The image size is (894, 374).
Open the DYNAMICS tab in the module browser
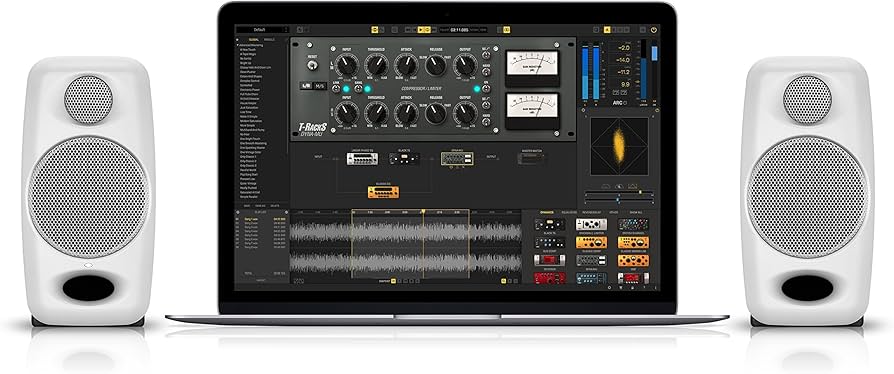[x=547, y=212]
